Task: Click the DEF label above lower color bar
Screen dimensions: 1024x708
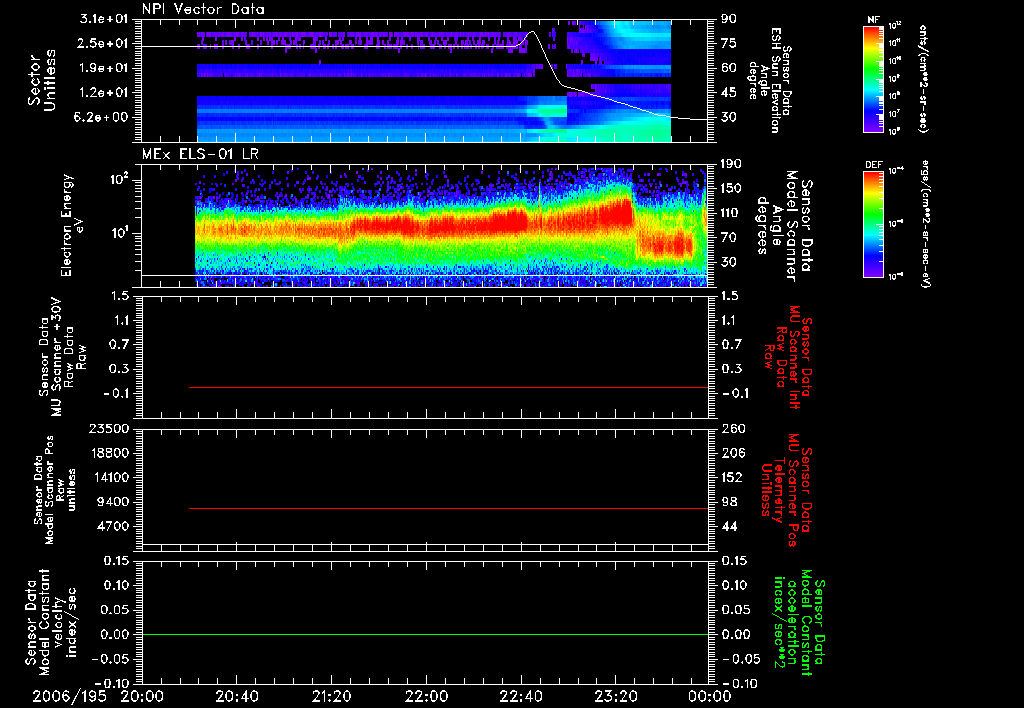Action: (874, 165)
